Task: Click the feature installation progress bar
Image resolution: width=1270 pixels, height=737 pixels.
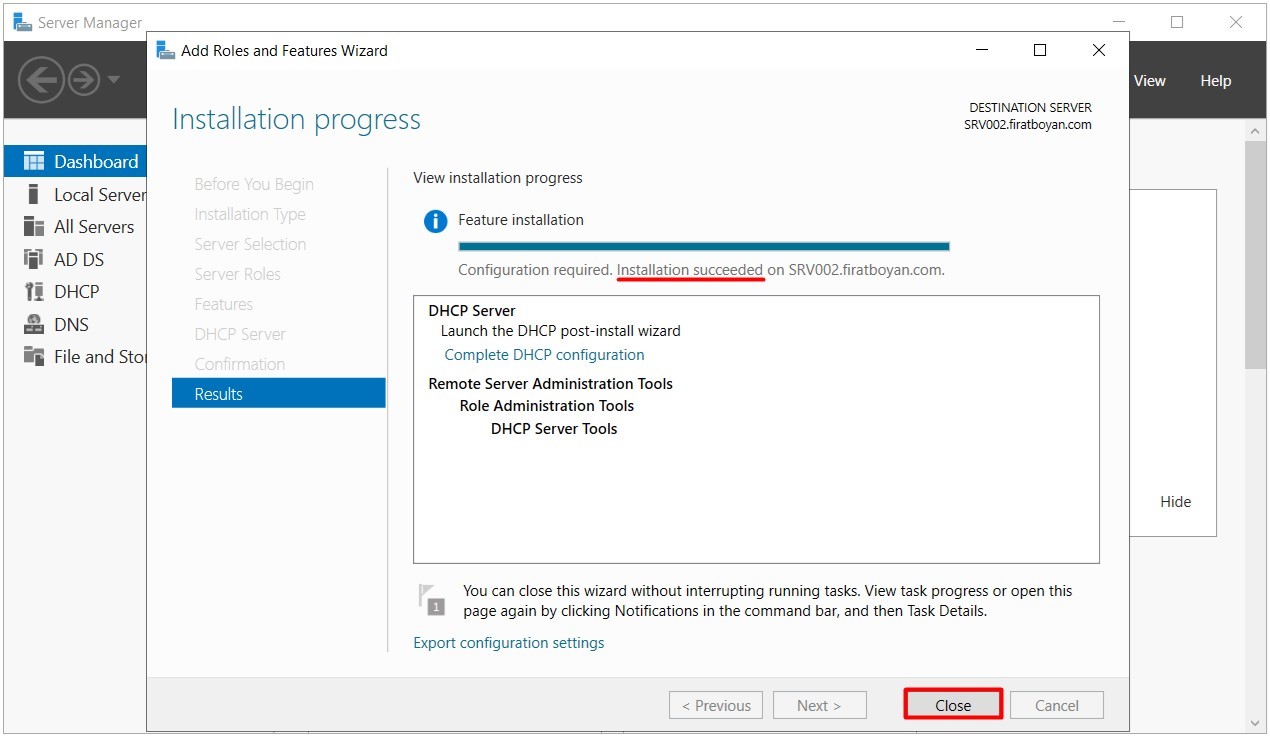Action: pyautogui.click(x=704, y=246)
